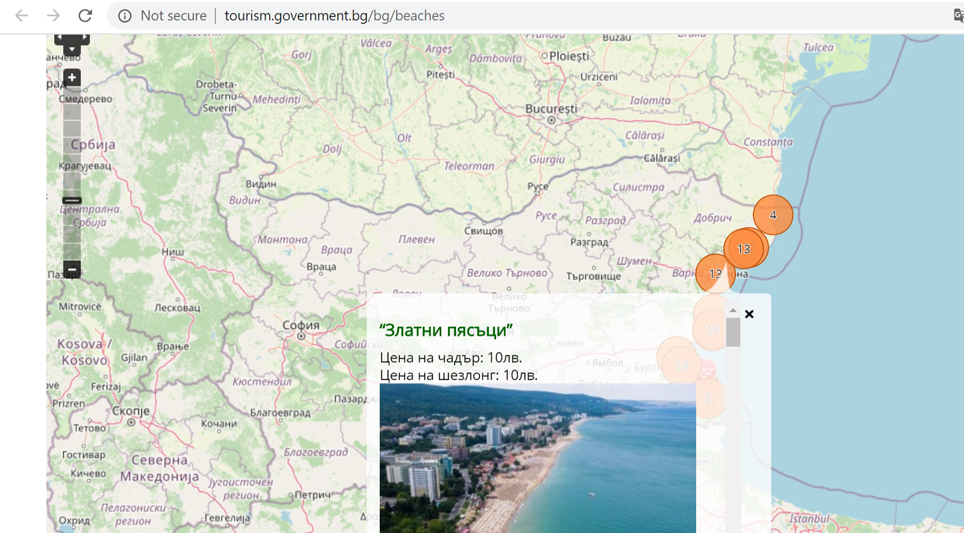Click the Constanța label on the map
This screenshot has height=533, width=964.
768,142
